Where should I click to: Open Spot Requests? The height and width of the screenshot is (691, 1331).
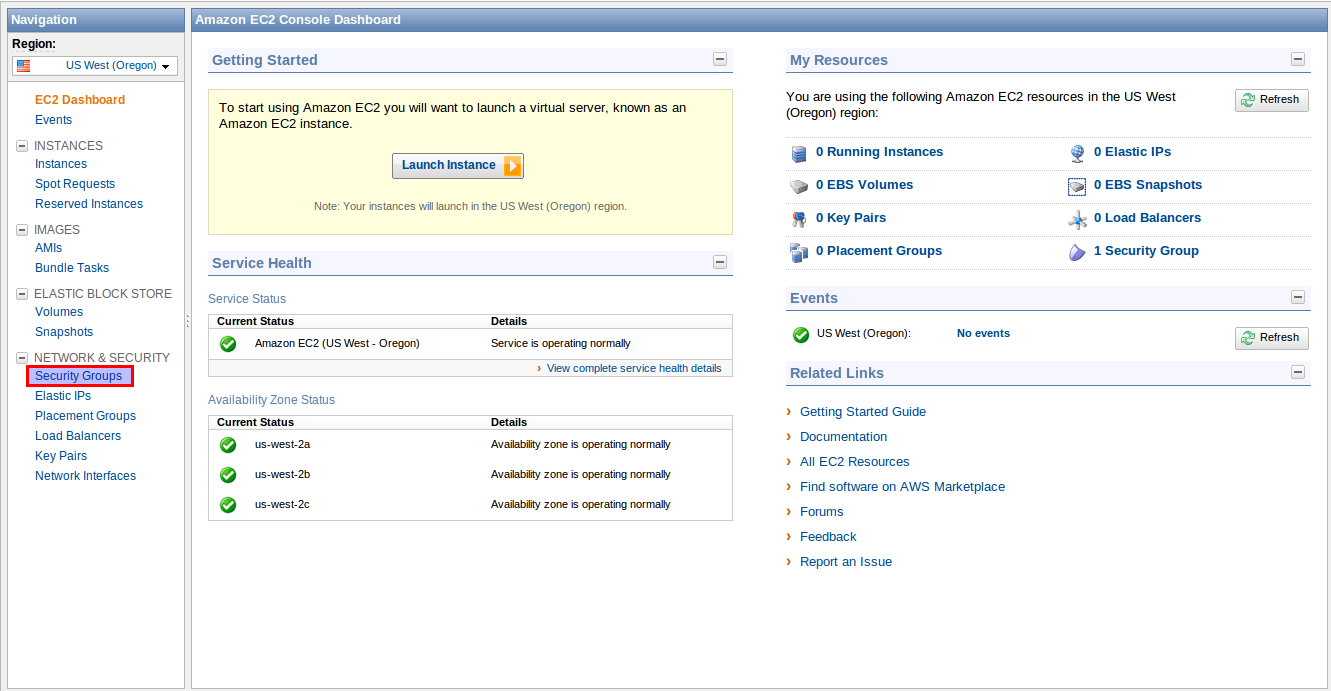[x=75, y=184]
